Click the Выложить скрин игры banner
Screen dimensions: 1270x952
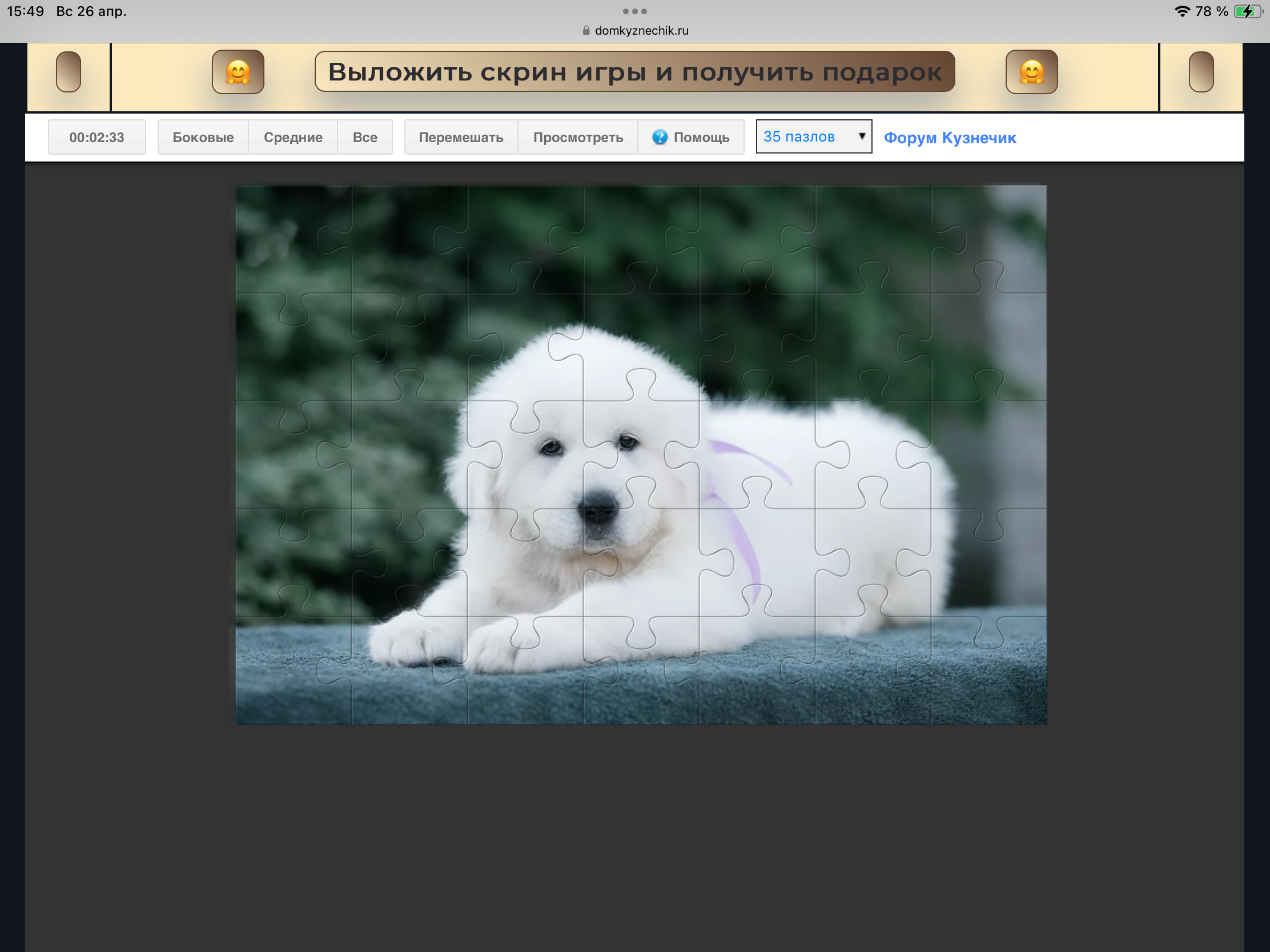[x=634, y=72]
